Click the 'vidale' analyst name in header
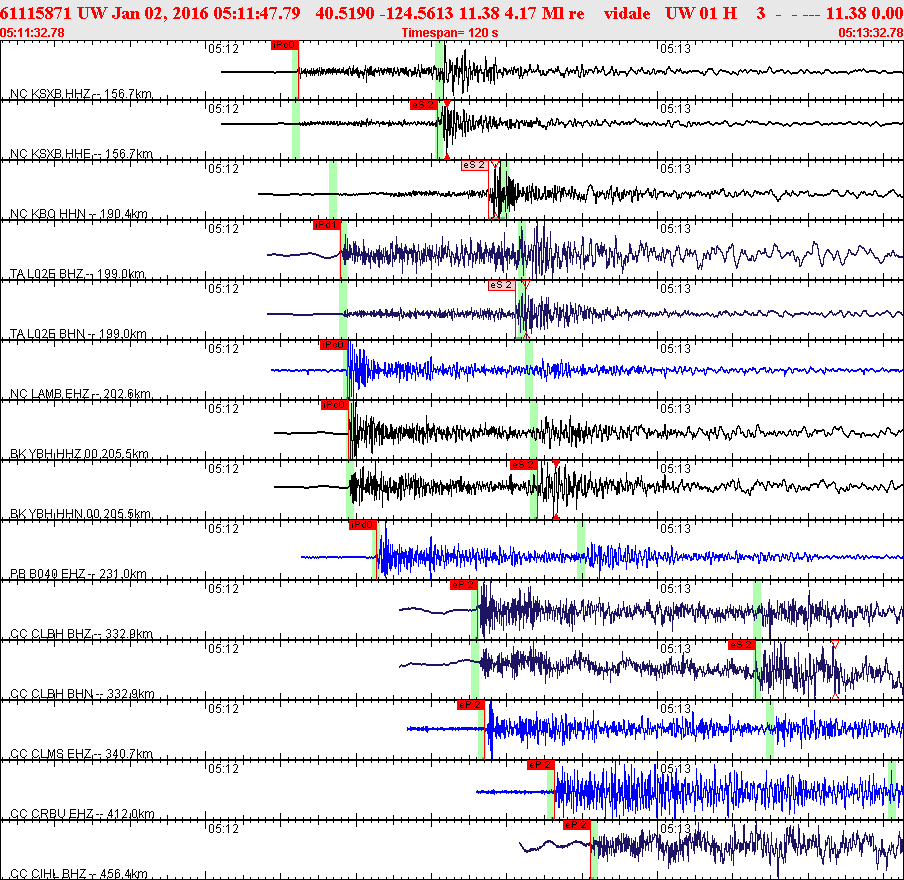 [x=627, y=13]
